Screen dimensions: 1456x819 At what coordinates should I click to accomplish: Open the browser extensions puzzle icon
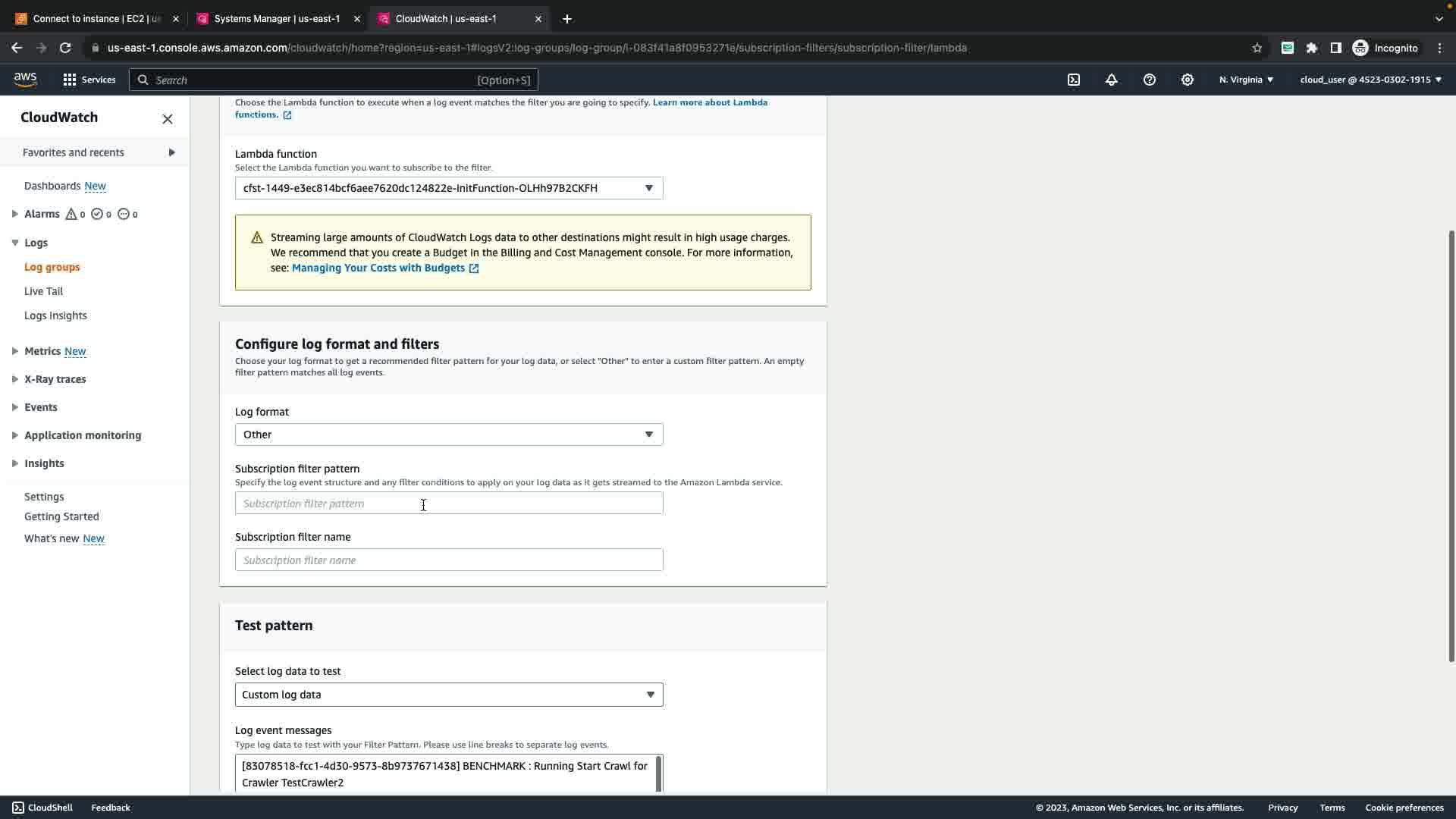pyautogui.click(x=1312, y=48)
